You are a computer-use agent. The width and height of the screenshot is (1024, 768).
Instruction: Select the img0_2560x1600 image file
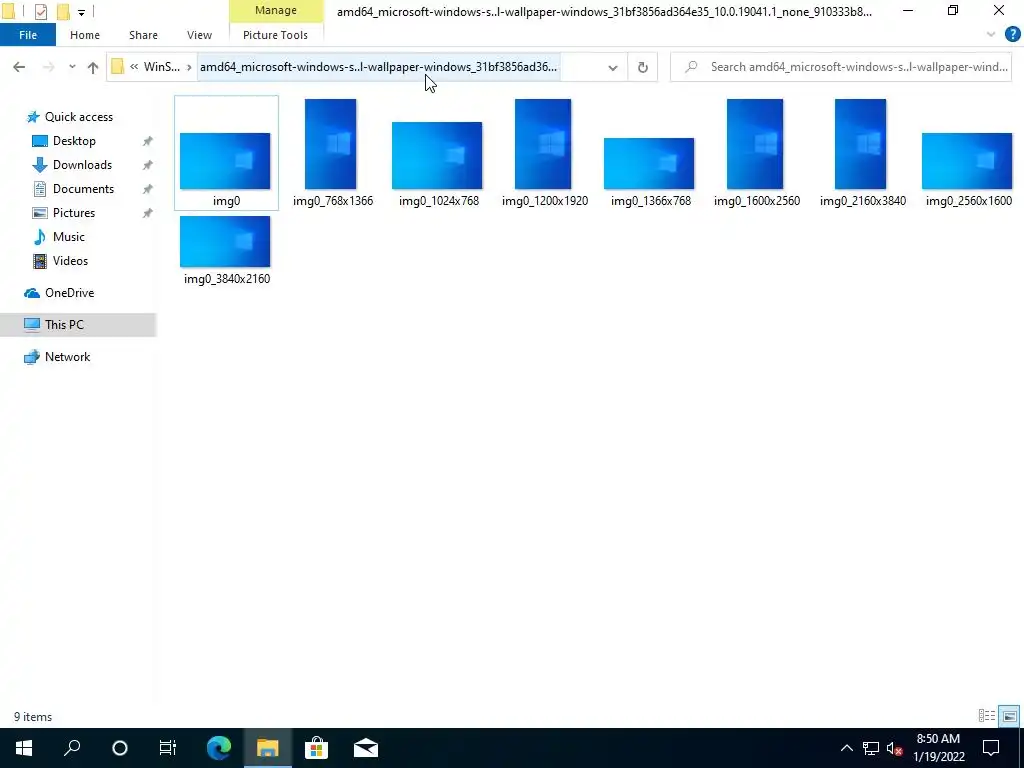tap(968, 170)
